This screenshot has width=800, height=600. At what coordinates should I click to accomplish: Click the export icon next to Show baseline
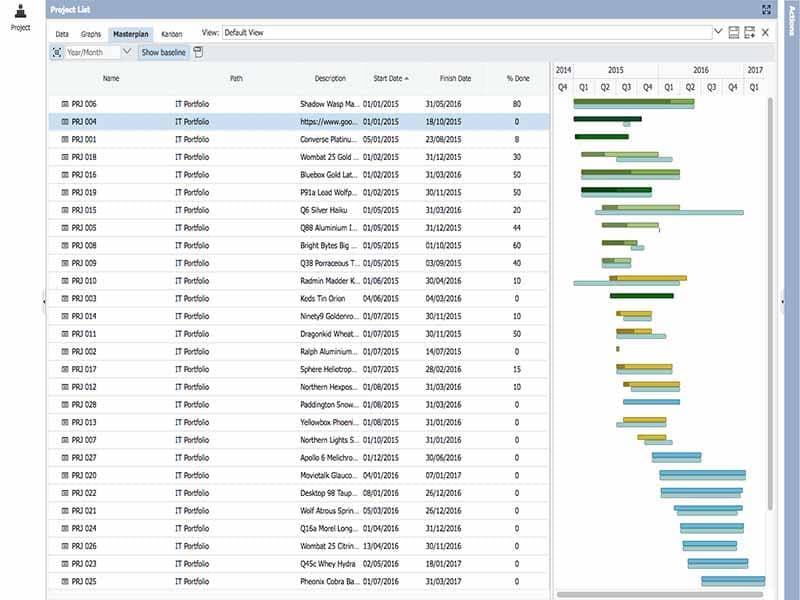point(198,52)
